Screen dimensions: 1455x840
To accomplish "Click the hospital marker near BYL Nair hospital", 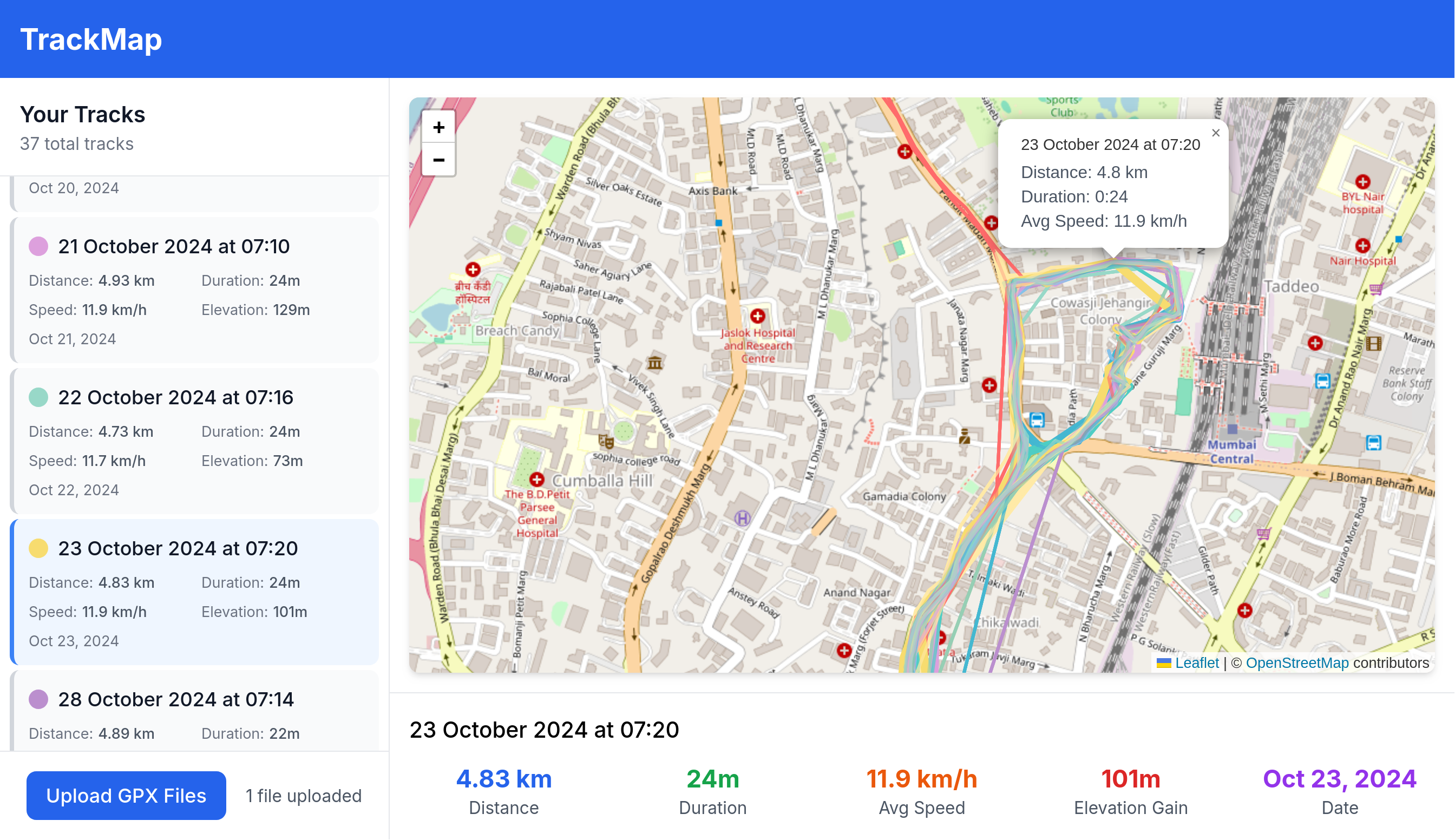I will click(1364, 183).
